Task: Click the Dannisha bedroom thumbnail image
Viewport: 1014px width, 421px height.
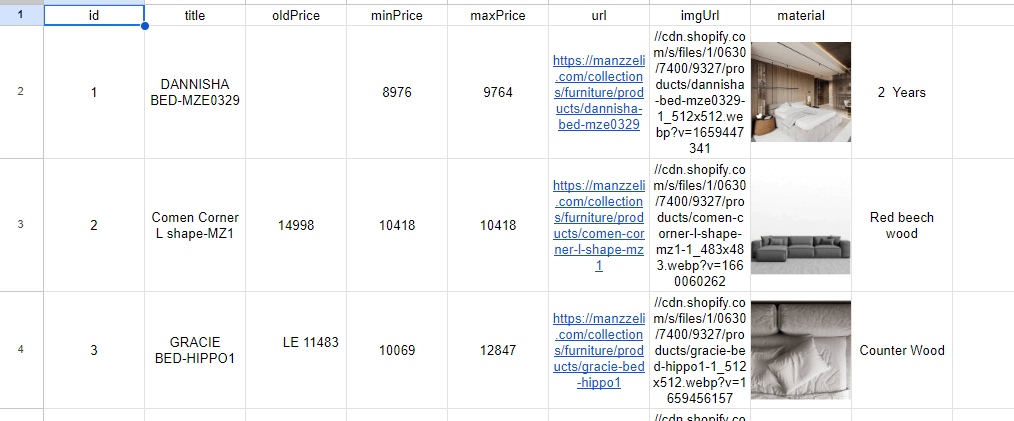Action: [801, 92]
